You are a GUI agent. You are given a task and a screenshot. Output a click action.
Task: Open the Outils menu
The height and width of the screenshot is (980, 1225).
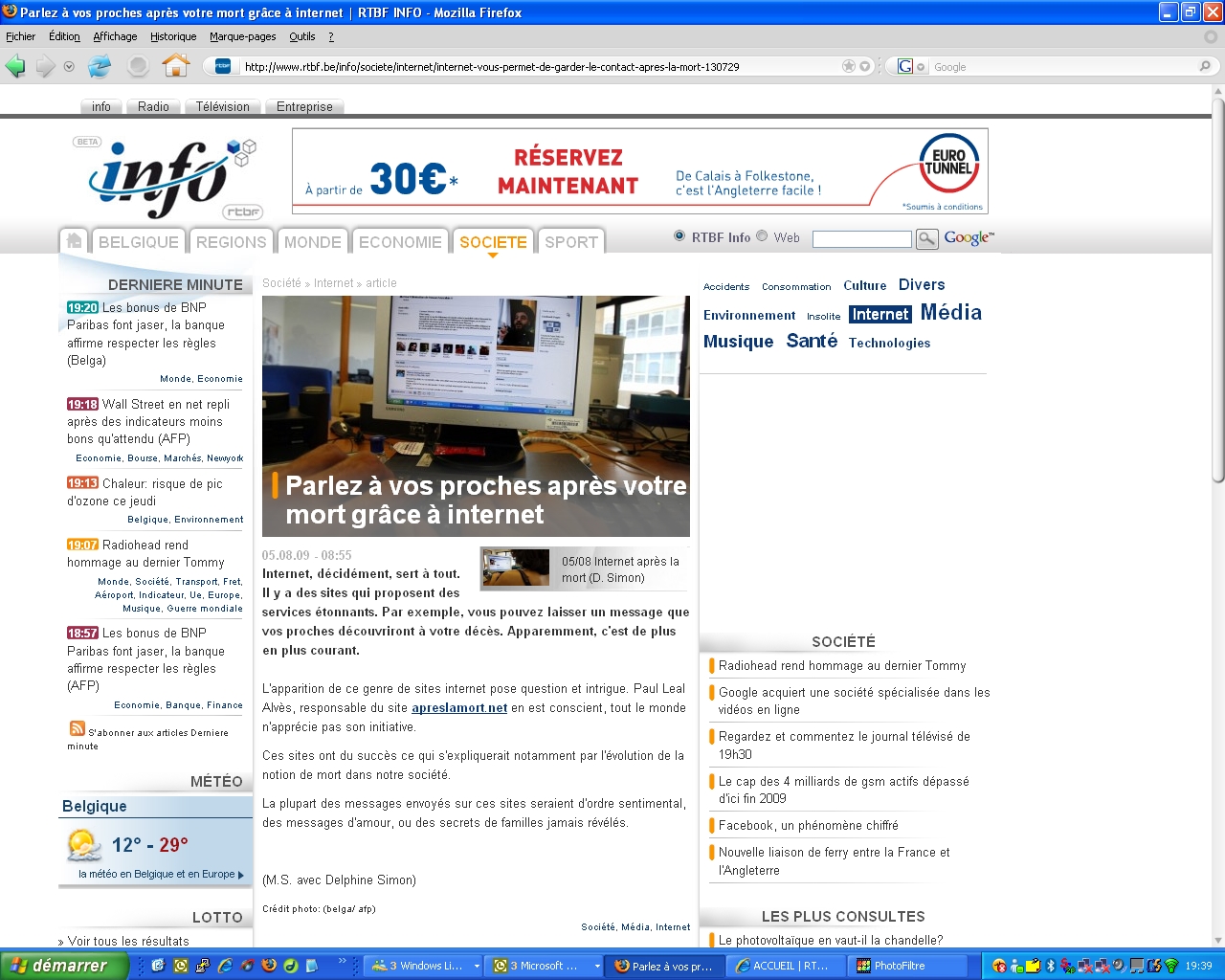[x=302, y=36]
